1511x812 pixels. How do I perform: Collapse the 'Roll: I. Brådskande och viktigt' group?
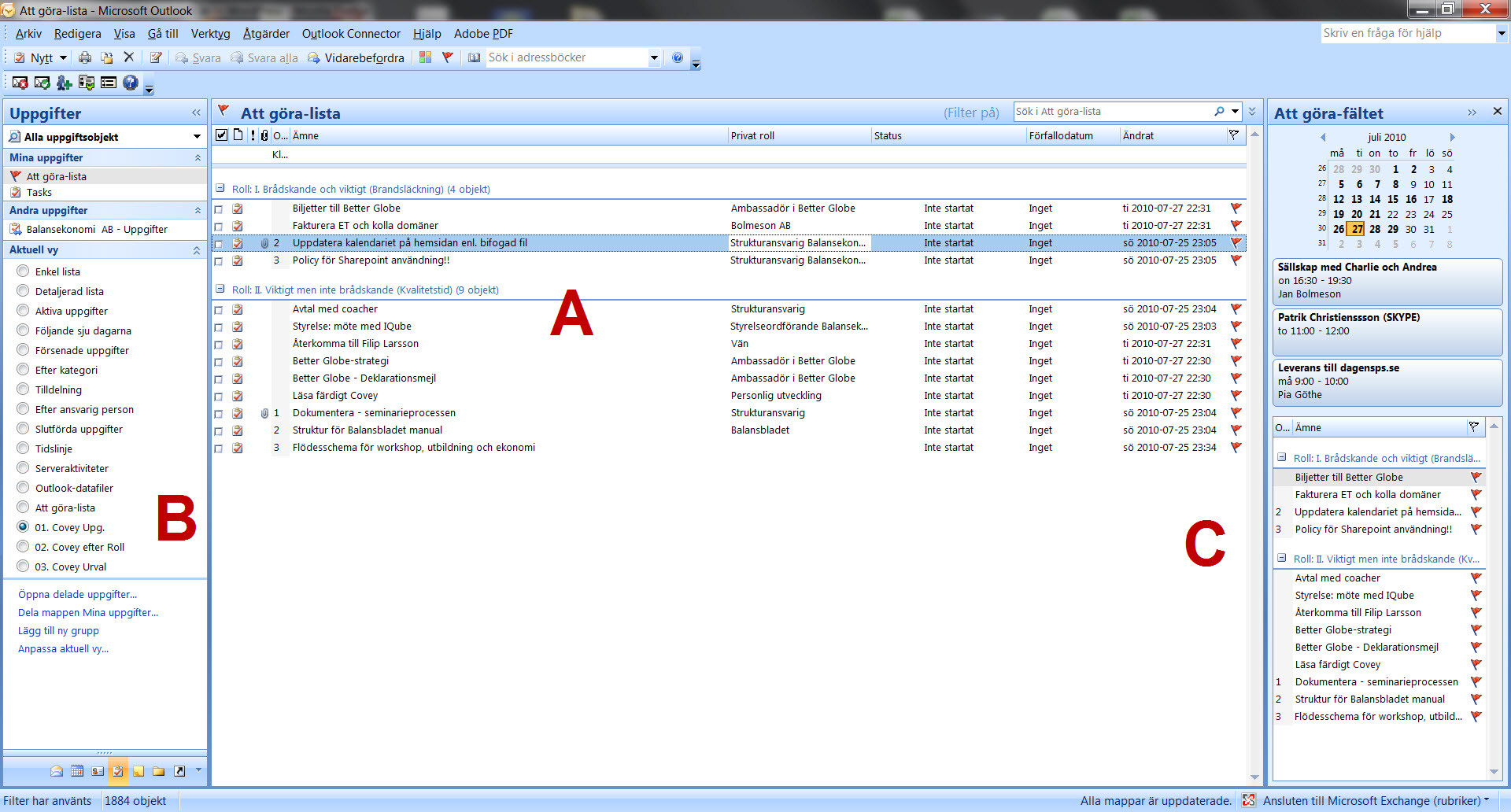[220, 189]
